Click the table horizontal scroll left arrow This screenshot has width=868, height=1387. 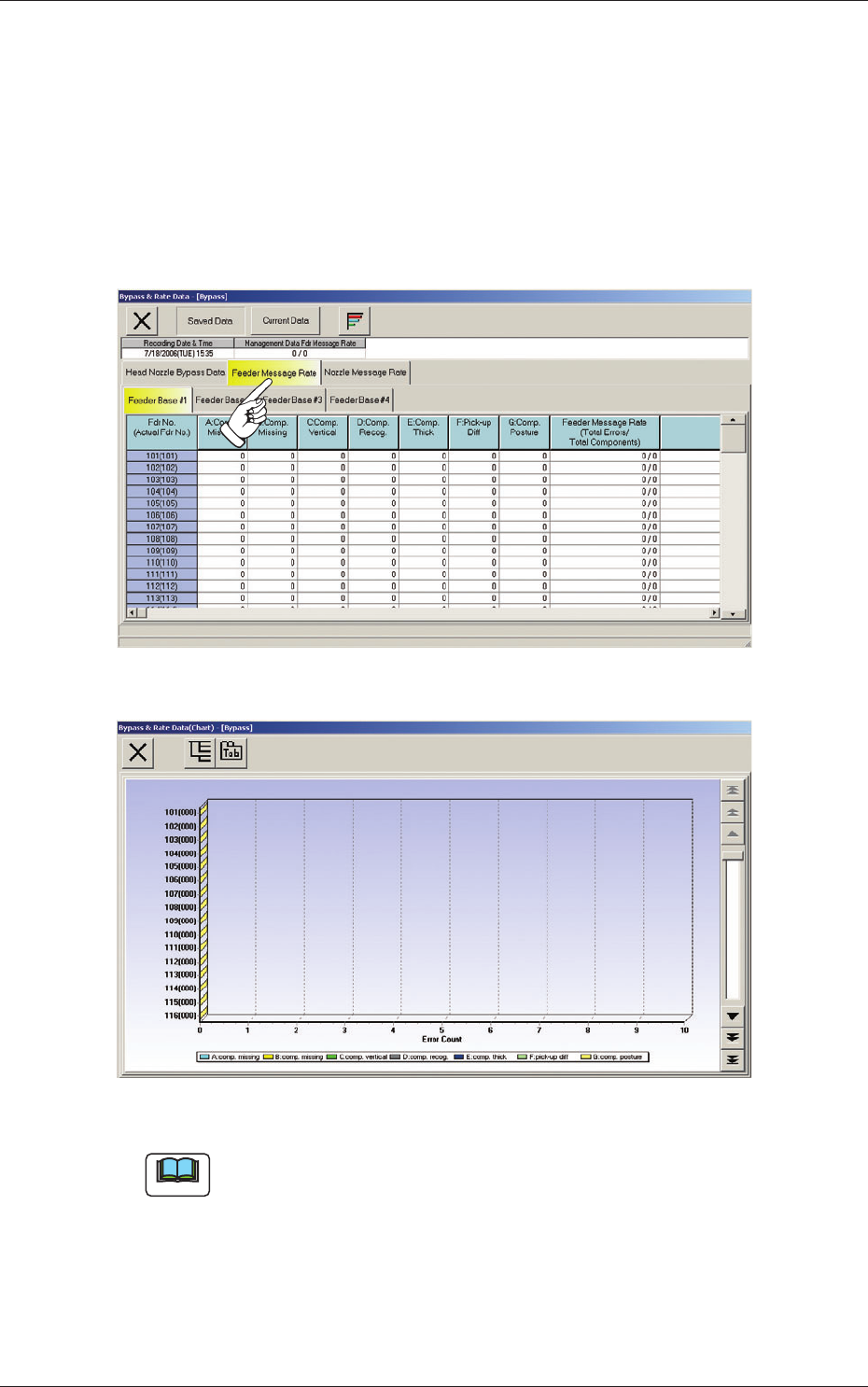click(133, 613)
